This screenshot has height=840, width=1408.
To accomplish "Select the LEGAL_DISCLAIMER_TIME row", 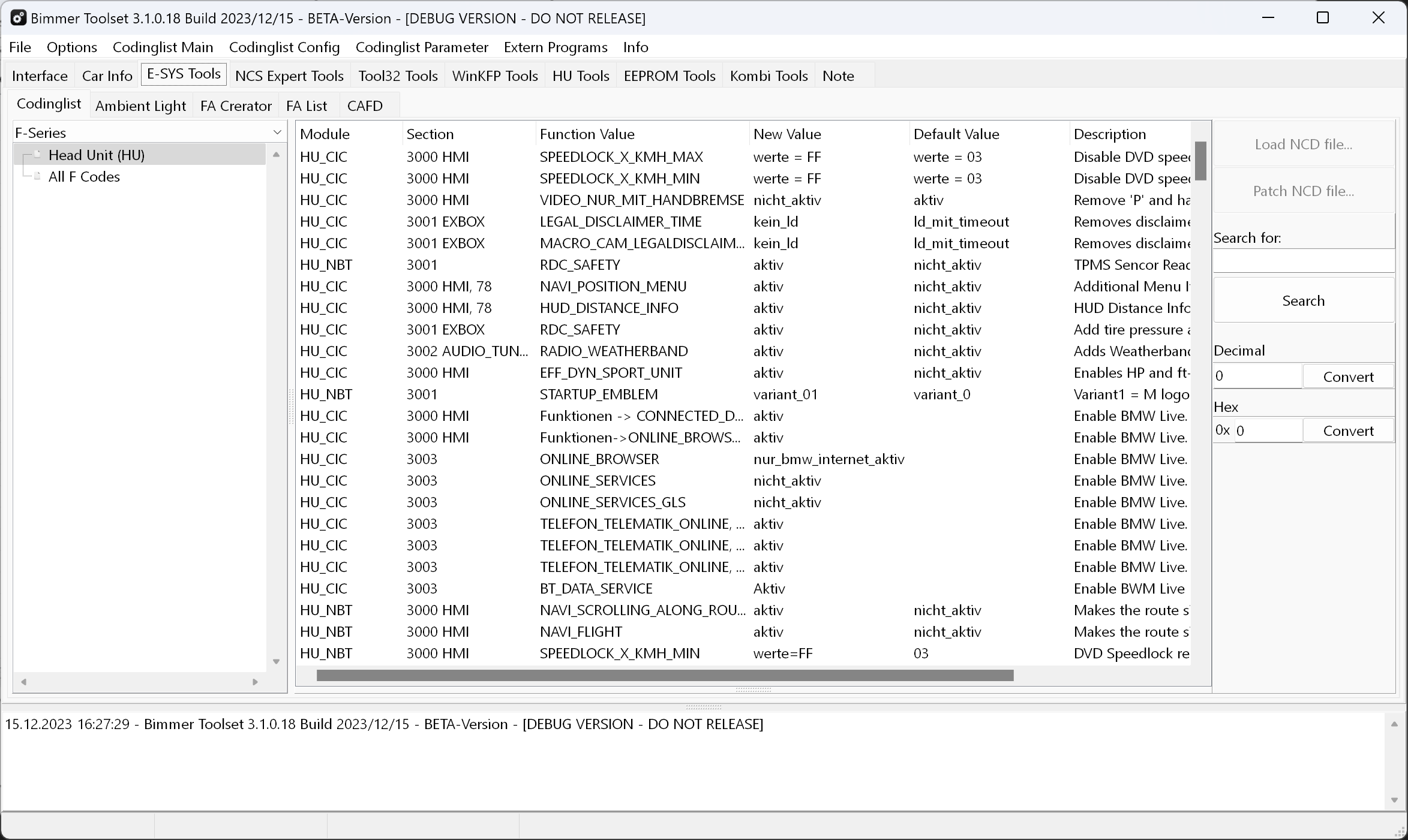I will 744,222.
